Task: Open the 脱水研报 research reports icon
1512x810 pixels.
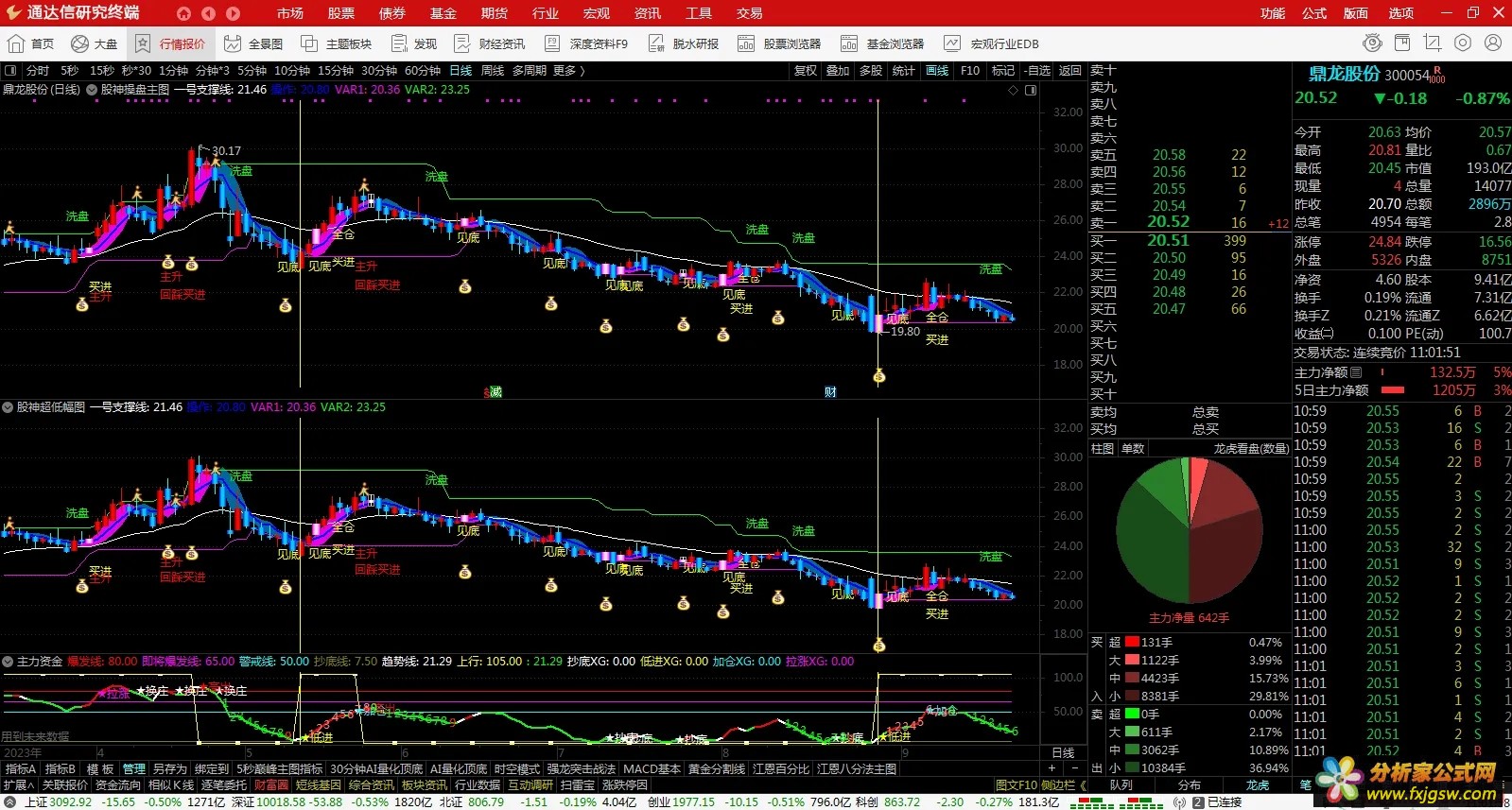Action: 683,43
